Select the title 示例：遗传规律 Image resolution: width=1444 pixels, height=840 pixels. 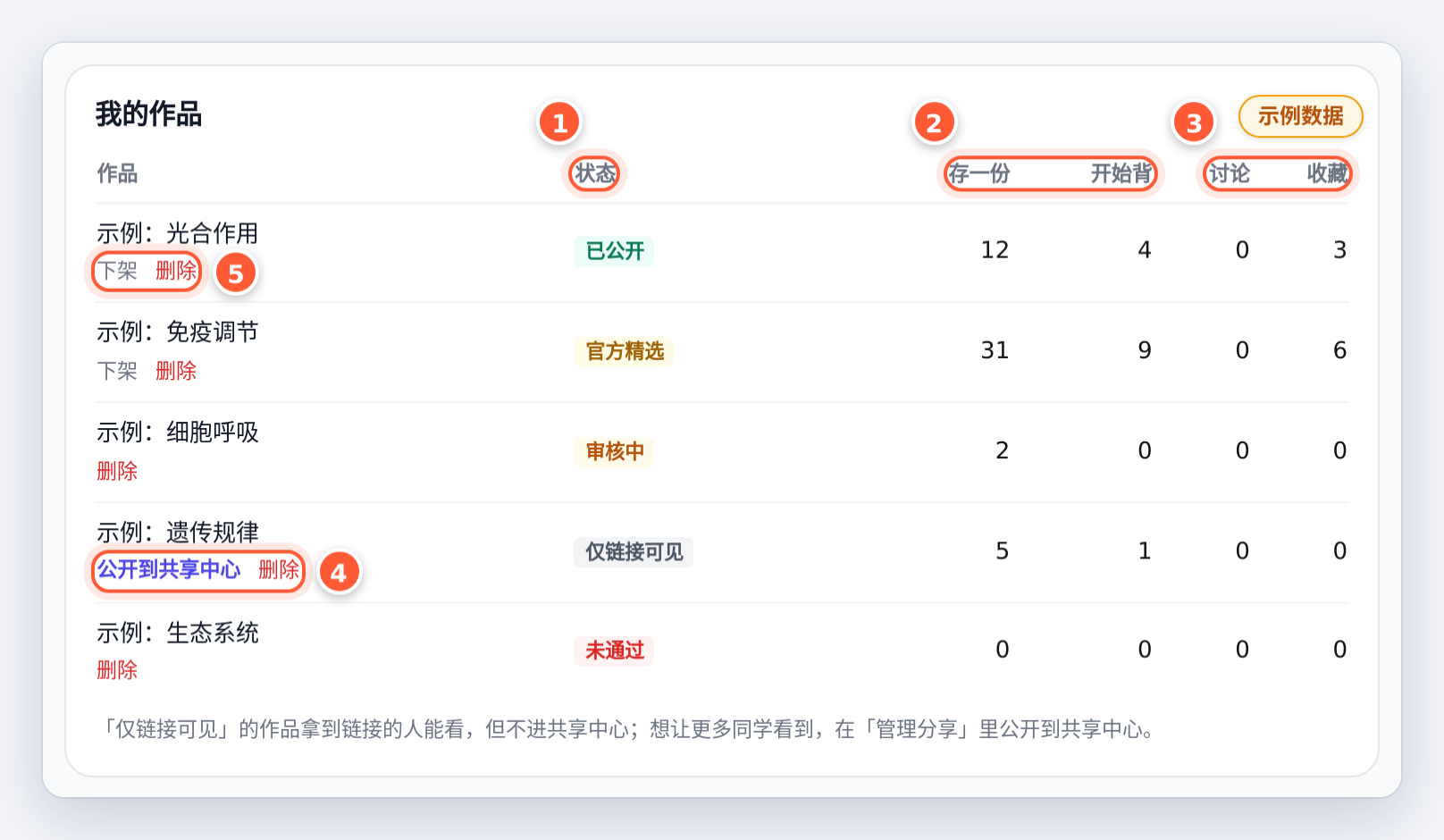178,533
